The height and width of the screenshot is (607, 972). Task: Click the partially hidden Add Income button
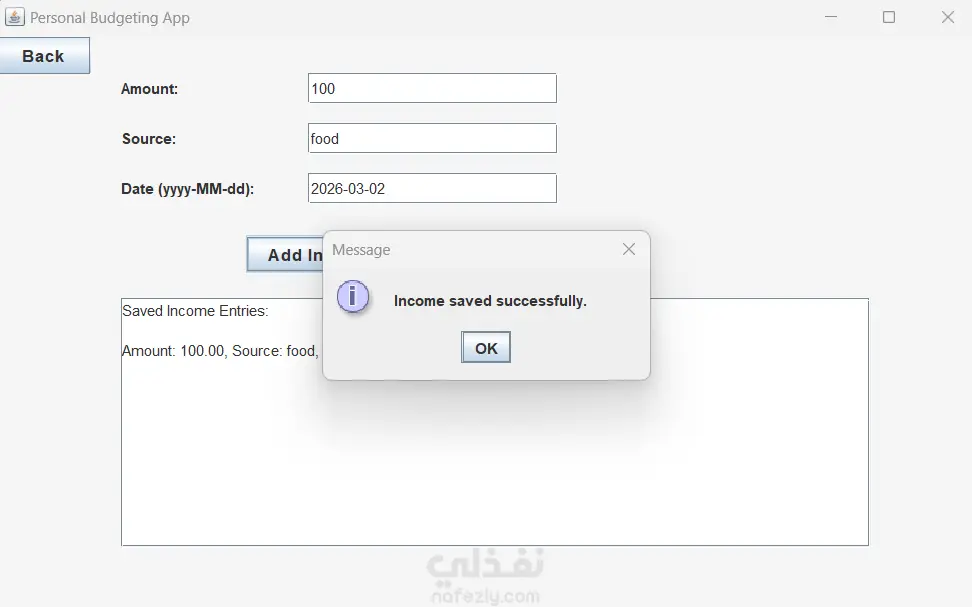[285, 254]
